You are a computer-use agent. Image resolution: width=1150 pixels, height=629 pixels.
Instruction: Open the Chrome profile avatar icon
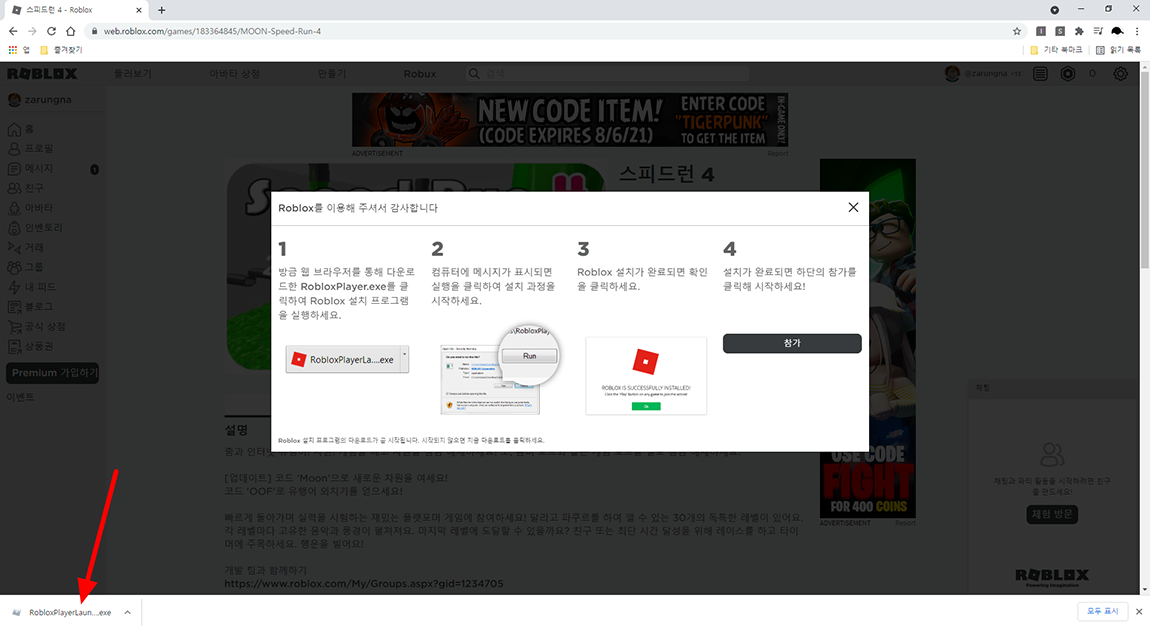pos(1117,31)
